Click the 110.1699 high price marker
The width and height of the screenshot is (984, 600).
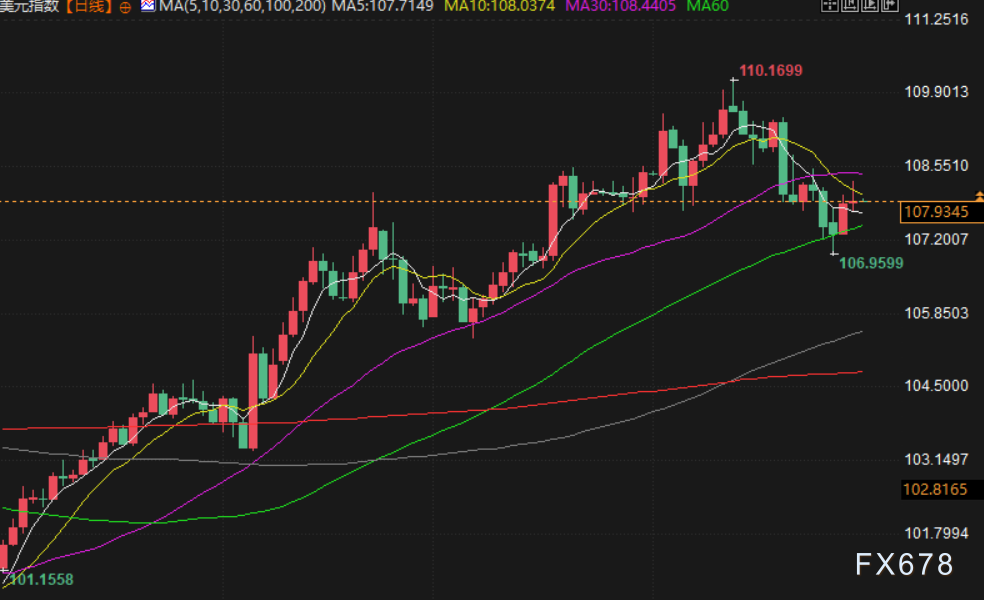(770, 70)
